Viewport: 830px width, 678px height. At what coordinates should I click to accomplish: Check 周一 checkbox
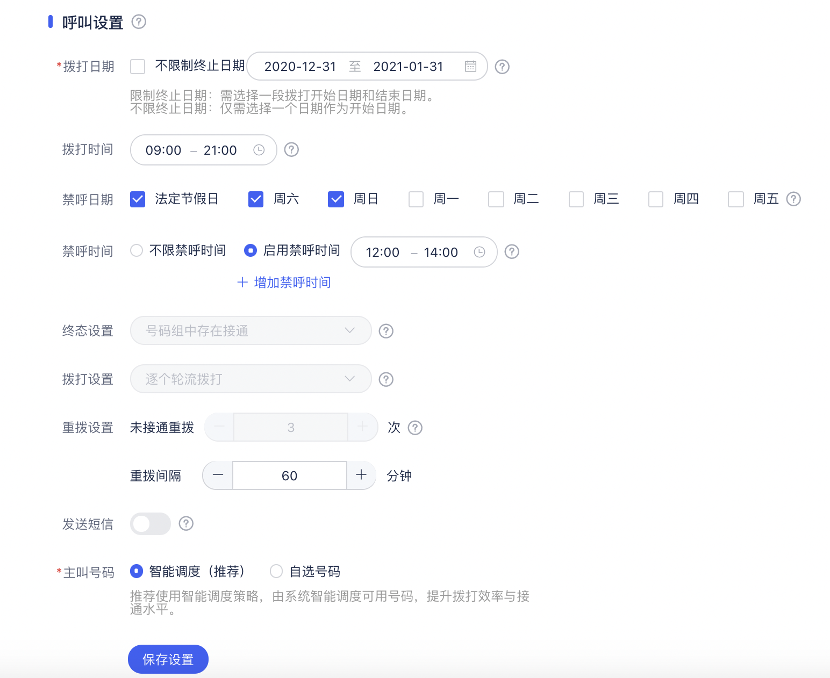[416, 199]
